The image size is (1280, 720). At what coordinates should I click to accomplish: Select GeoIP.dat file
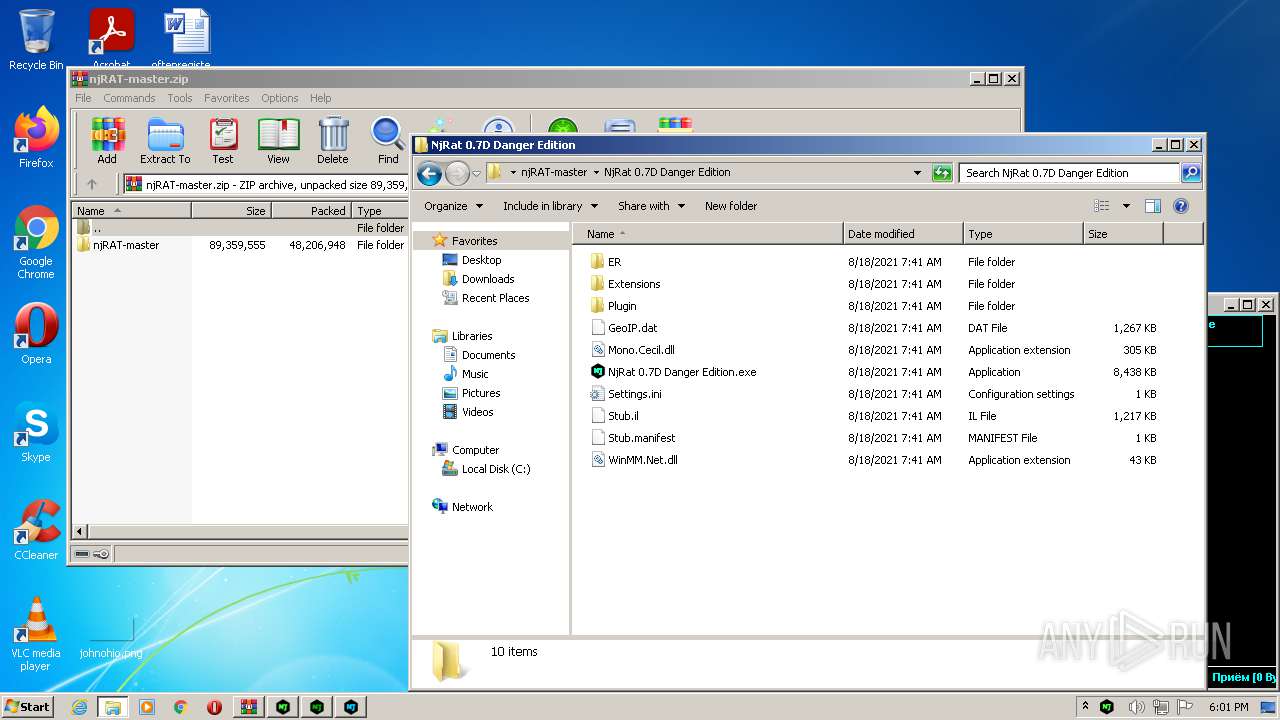624,328
